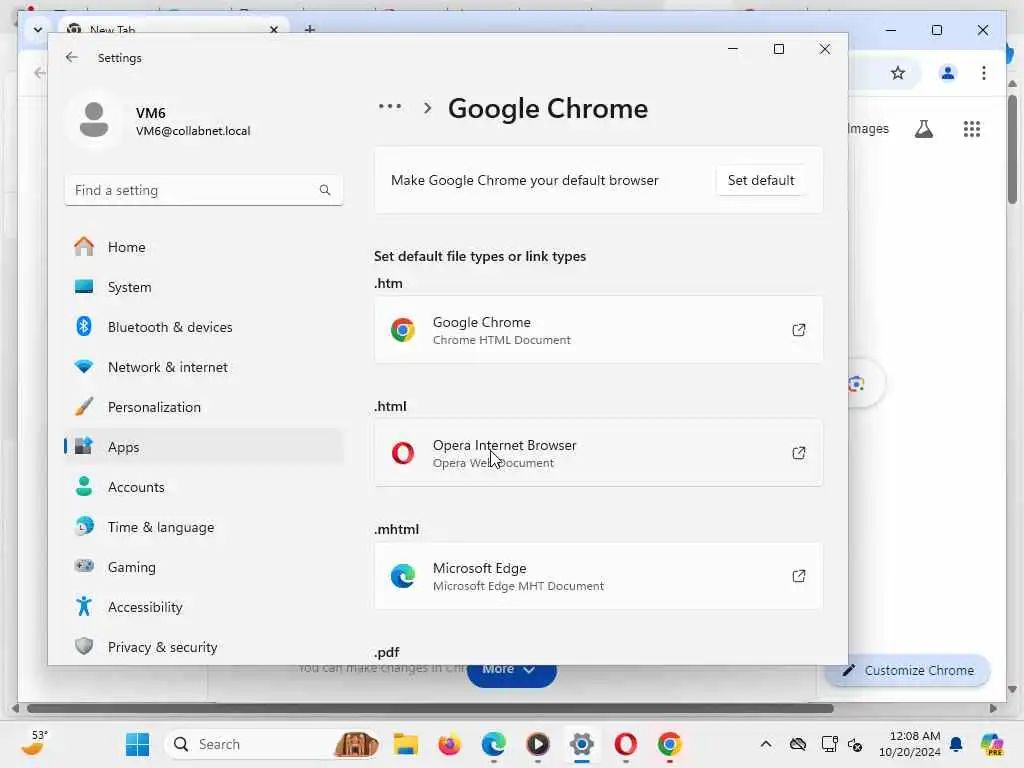
Task: Change .mhtml default from Microsoft Edge
Action: [x=598, y=576]
